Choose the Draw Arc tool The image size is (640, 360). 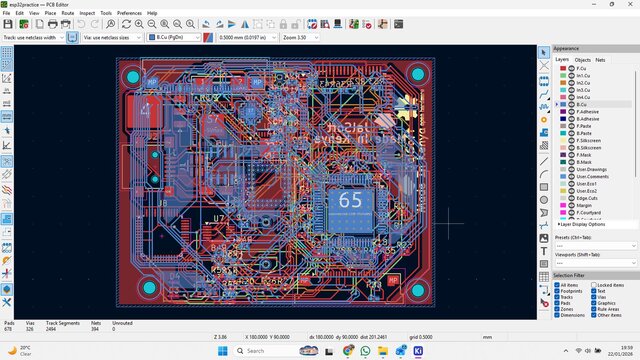pyautogui.click(x=544, y=174)
